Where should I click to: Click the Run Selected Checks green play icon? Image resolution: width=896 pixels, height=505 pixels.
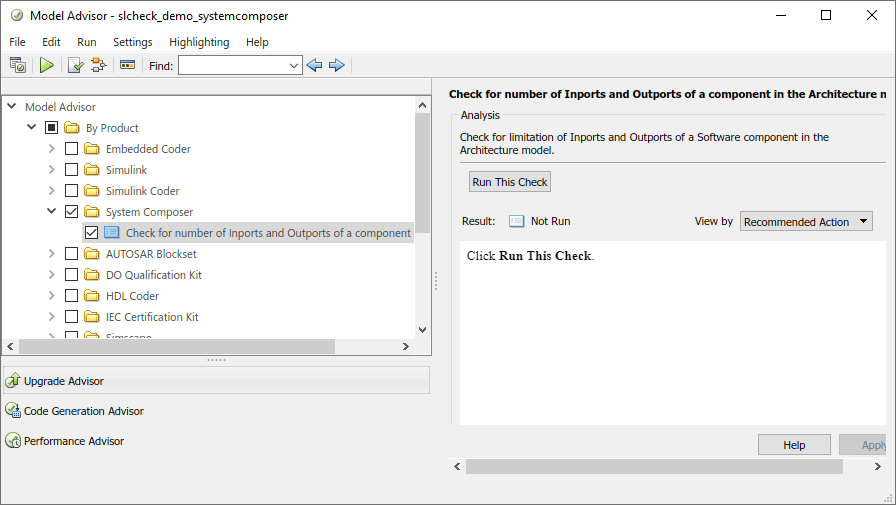(47, 65)
